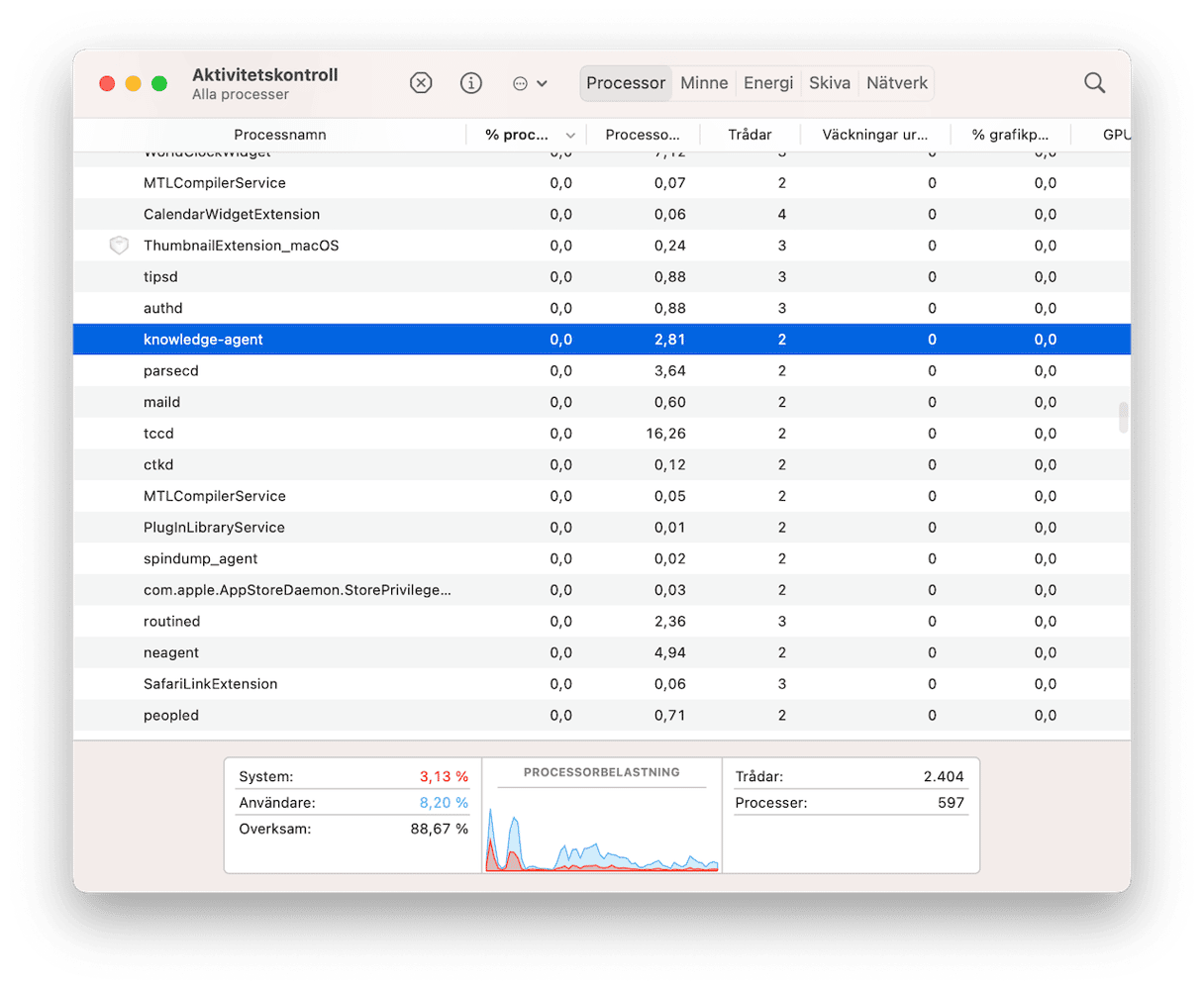Select the first MTLCompilerService row with 0,07
The image size is (1204, 989).
[602, 183]
